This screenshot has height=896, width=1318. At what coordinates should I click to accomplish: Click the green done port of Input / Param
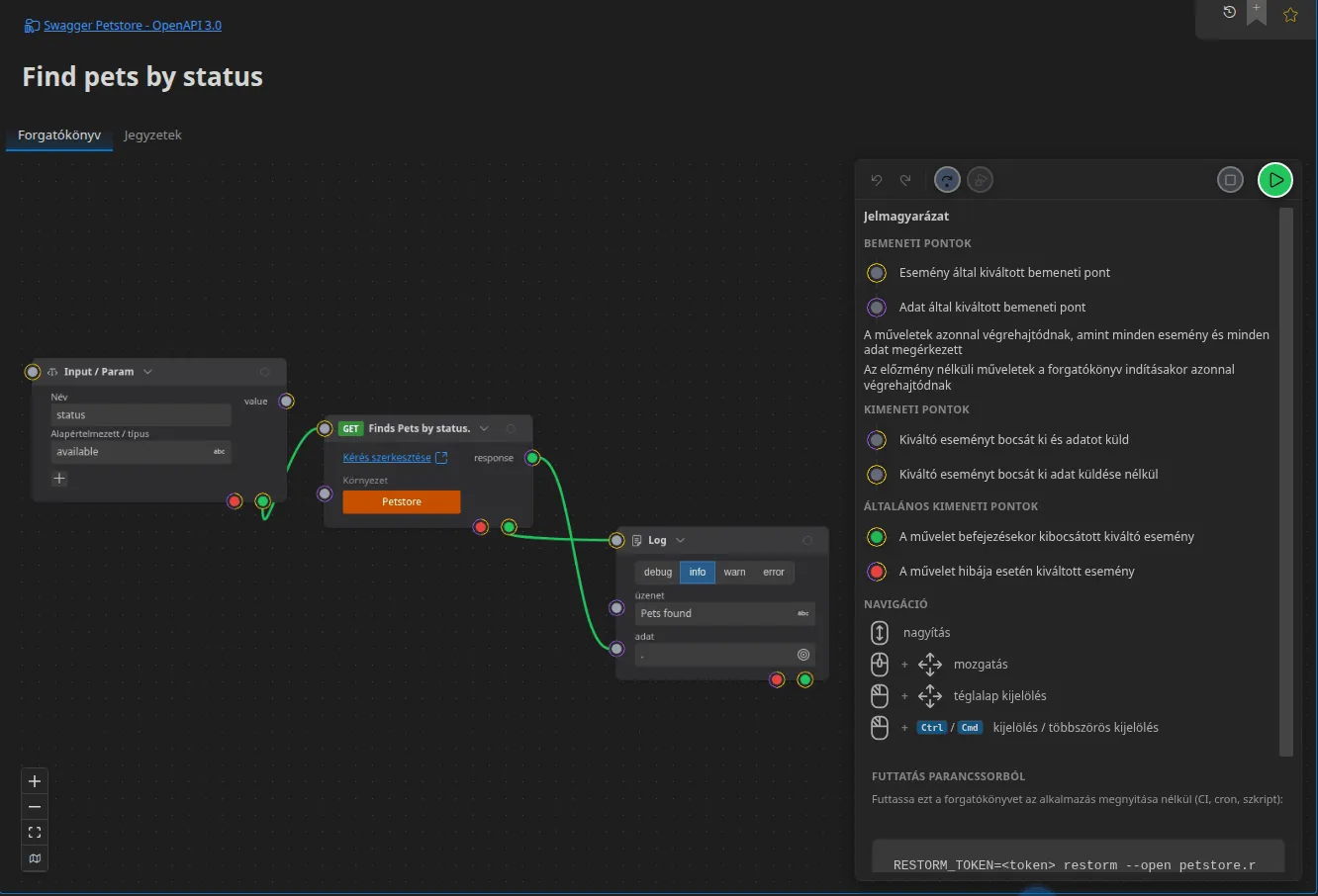[262, 501]
